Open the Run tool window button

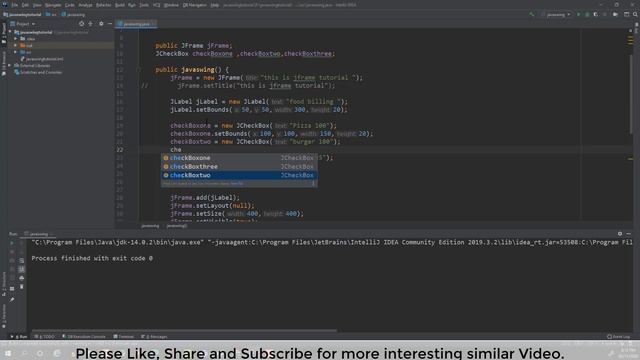(19, 337)
